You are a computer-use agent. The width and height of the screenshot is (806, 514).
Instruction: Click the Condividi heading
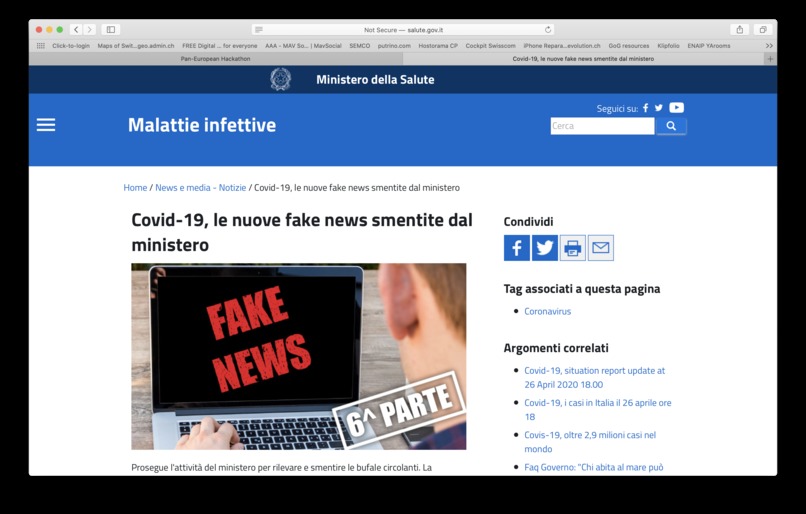528,222
